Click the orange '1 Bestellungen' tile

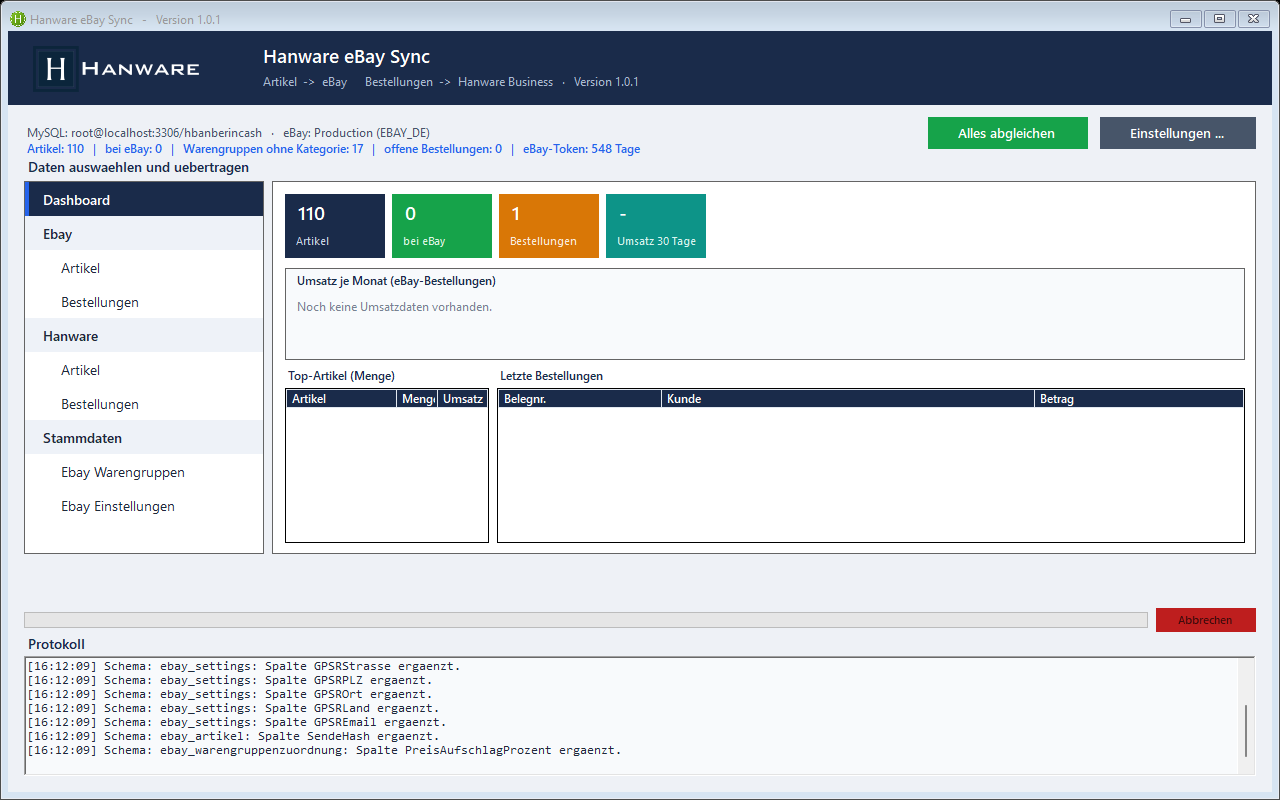[549, 226]
